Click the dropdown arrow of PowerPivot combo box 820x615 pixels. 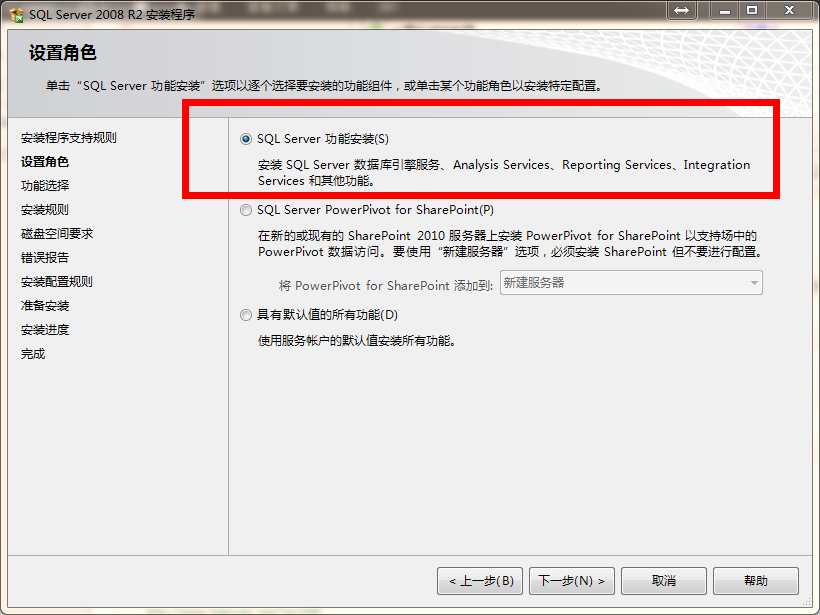[x=754, y=283]
